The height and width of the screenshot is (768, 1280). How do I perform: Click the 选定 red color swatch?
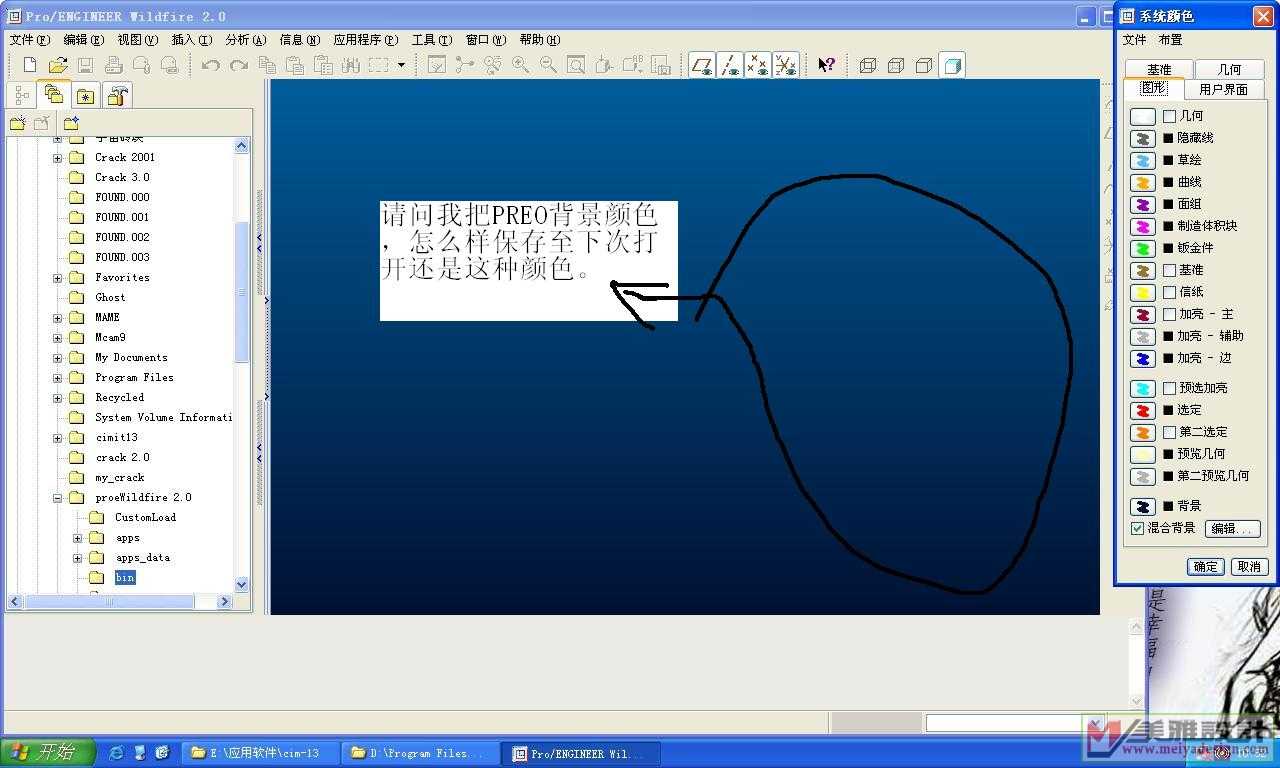[x=1143, y=410]
